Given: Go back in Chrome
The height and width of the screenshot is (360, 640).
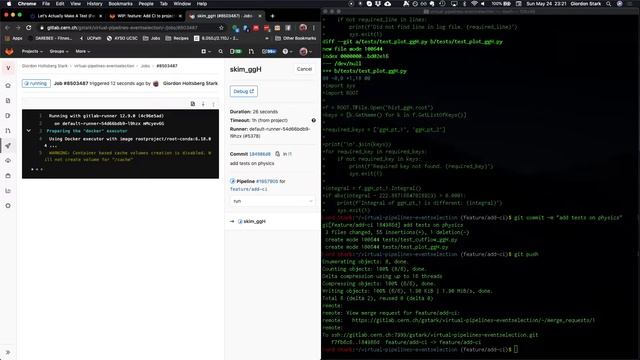Looking at the screenshot, I should point(7,28).
